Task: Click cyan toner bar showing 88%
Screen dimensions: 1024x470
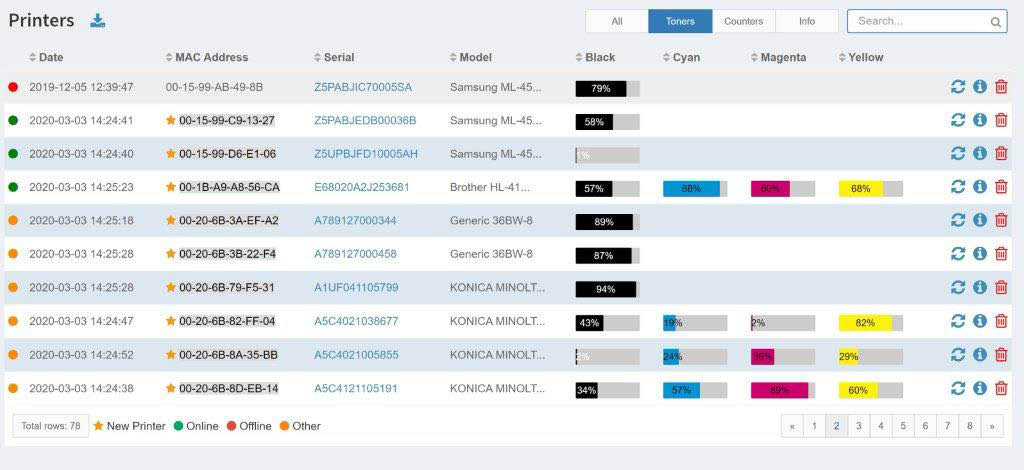Action: [692, 188]
